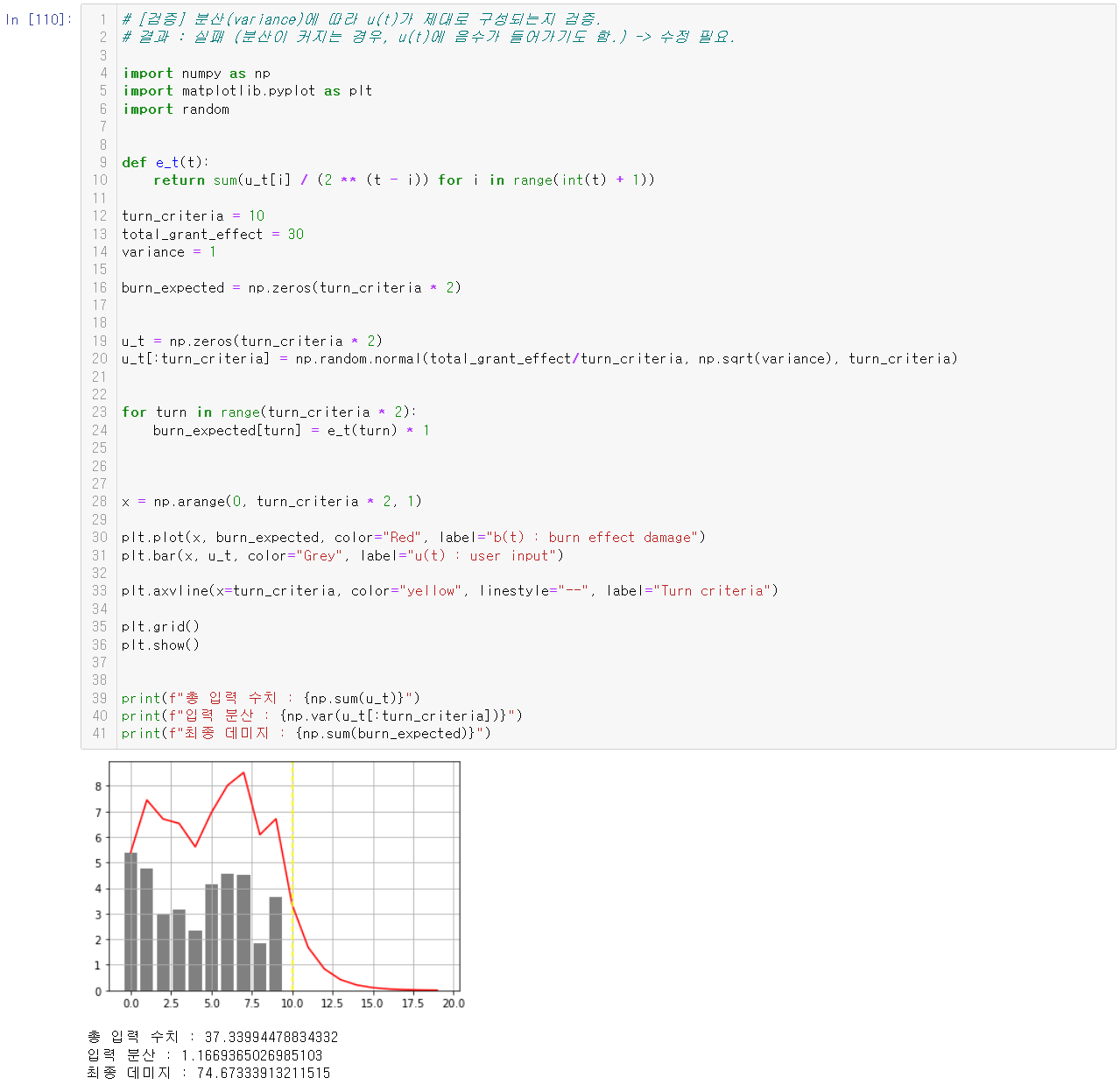Image resolution: width=1120 pixels, height=1085 pixels.
Task: Click the print np.sum(u_t) line
Action: pos(271,698)
